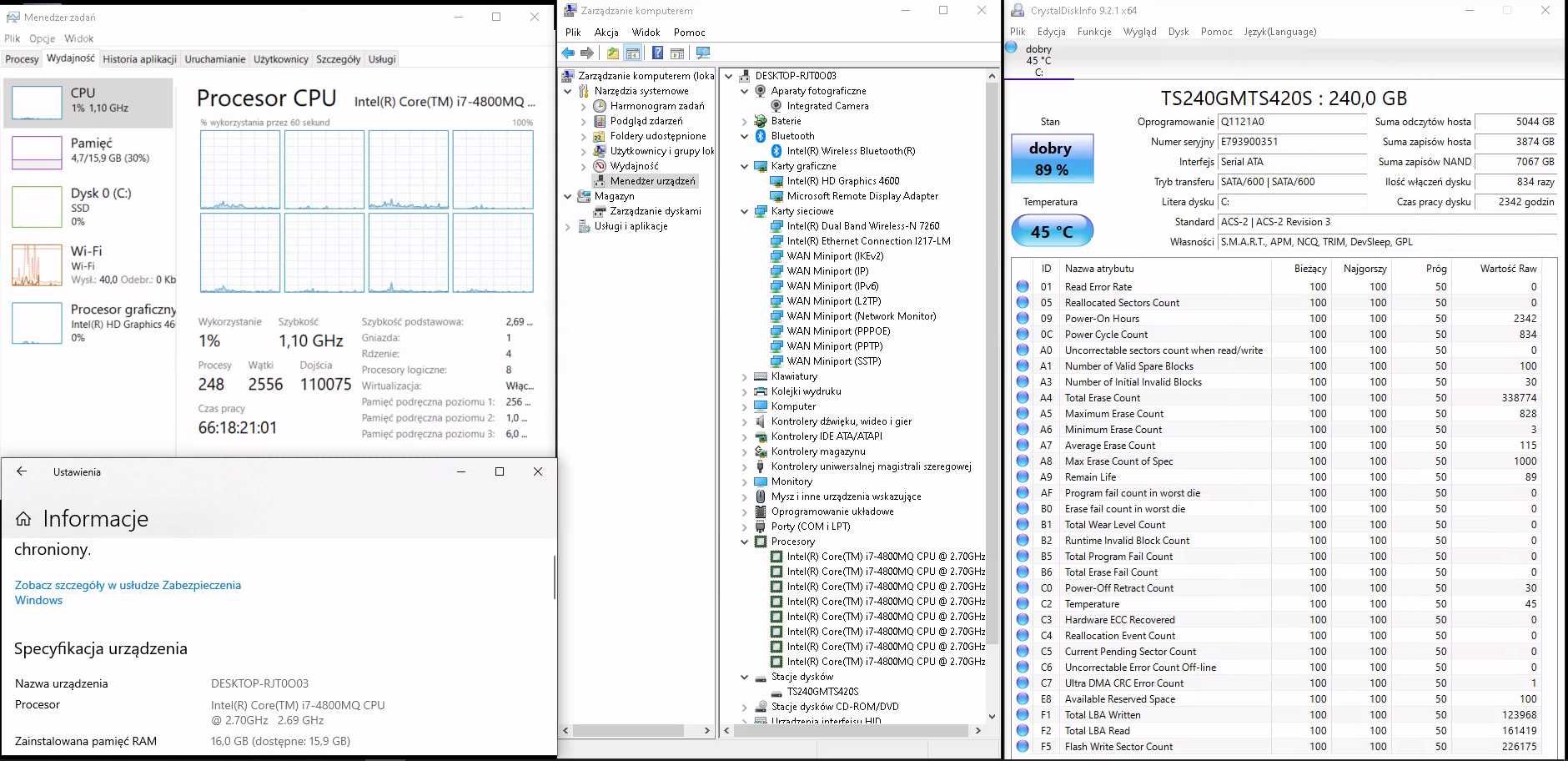
Task: Toggle the Show/Hide Action Pane toolbar icon
Action: [677, 53]
